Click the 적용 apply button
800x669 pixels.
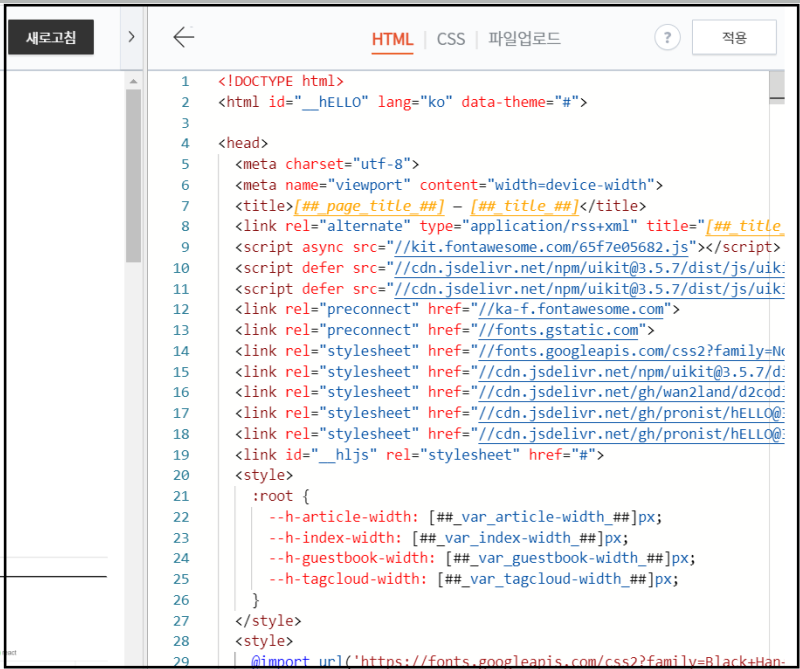tap(734, 37)
